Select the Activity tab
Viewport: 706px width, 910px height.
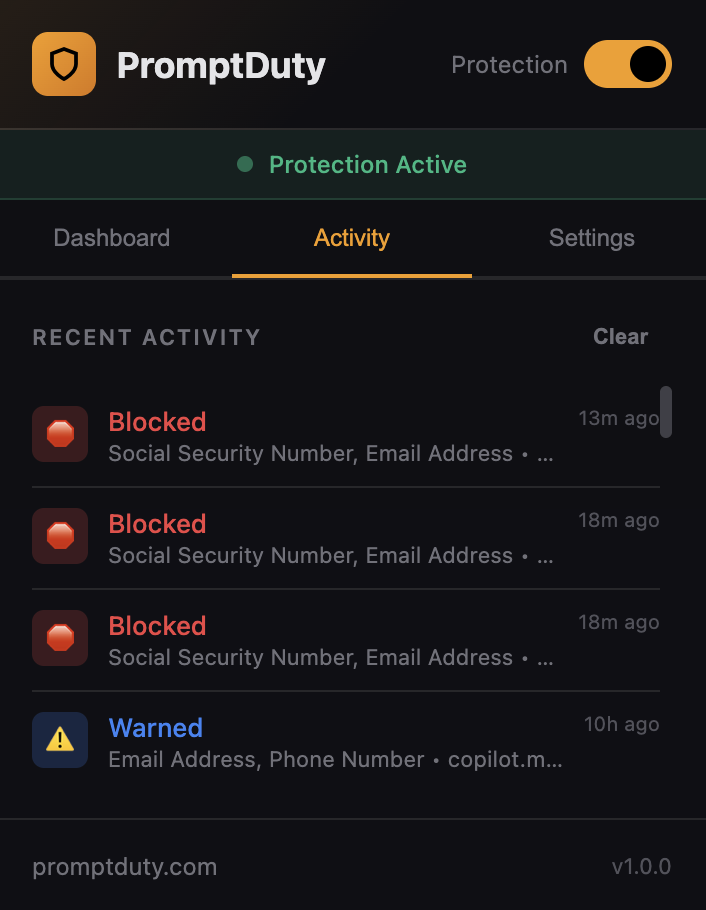point(351,238)
